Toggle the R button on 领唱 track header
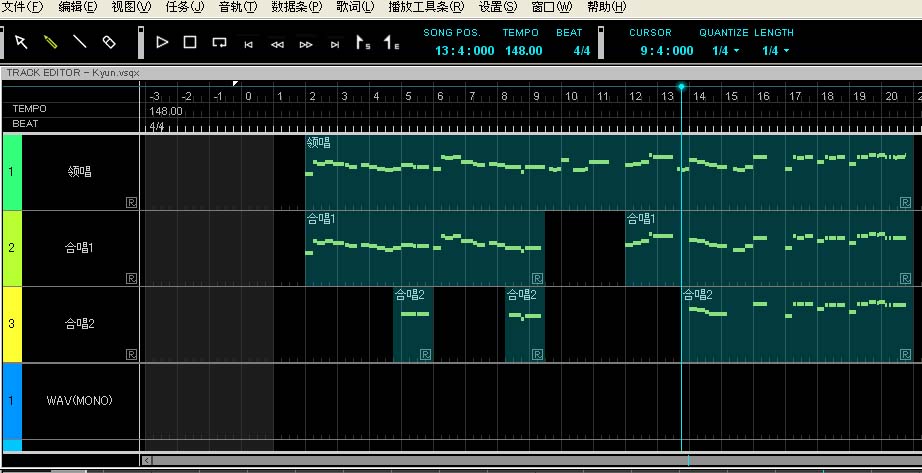Screen dimensions: 922x473 coord(132,202)
